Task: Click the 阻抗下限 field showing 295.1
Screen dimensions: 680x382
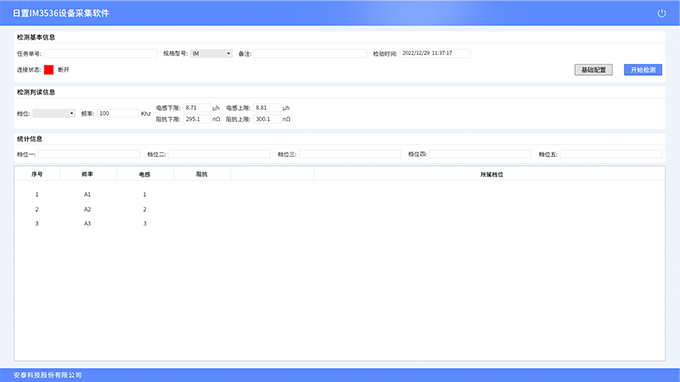Action: pos(197,119)
